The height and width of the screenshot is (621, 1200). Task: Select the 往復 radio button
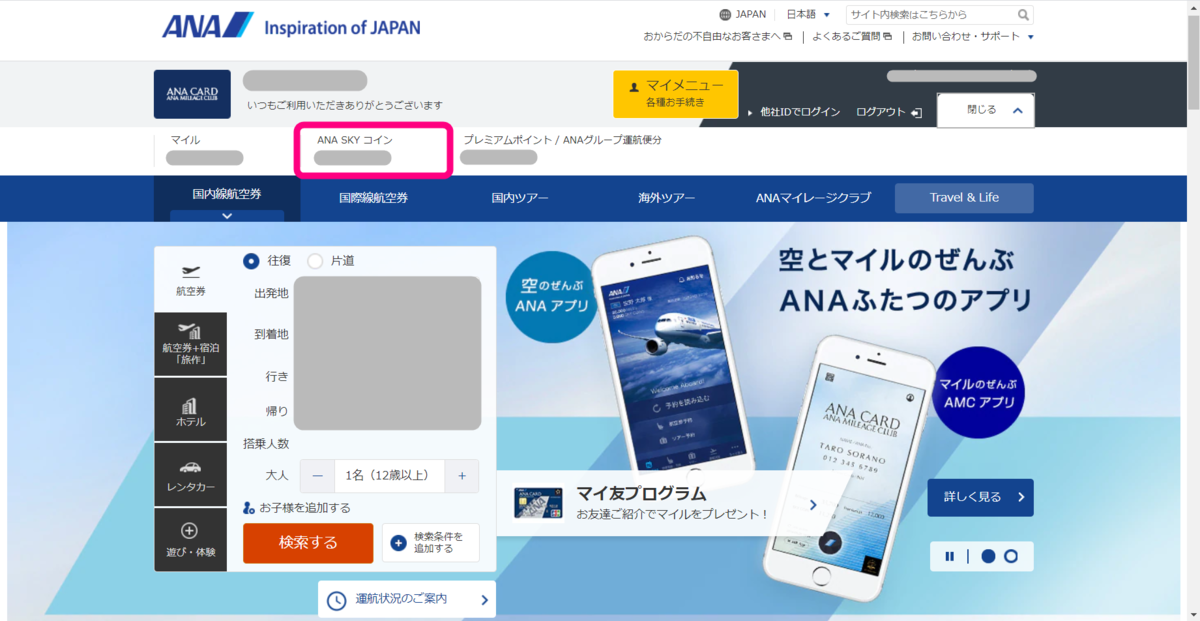pyautogui.click(x=252, y=261)
